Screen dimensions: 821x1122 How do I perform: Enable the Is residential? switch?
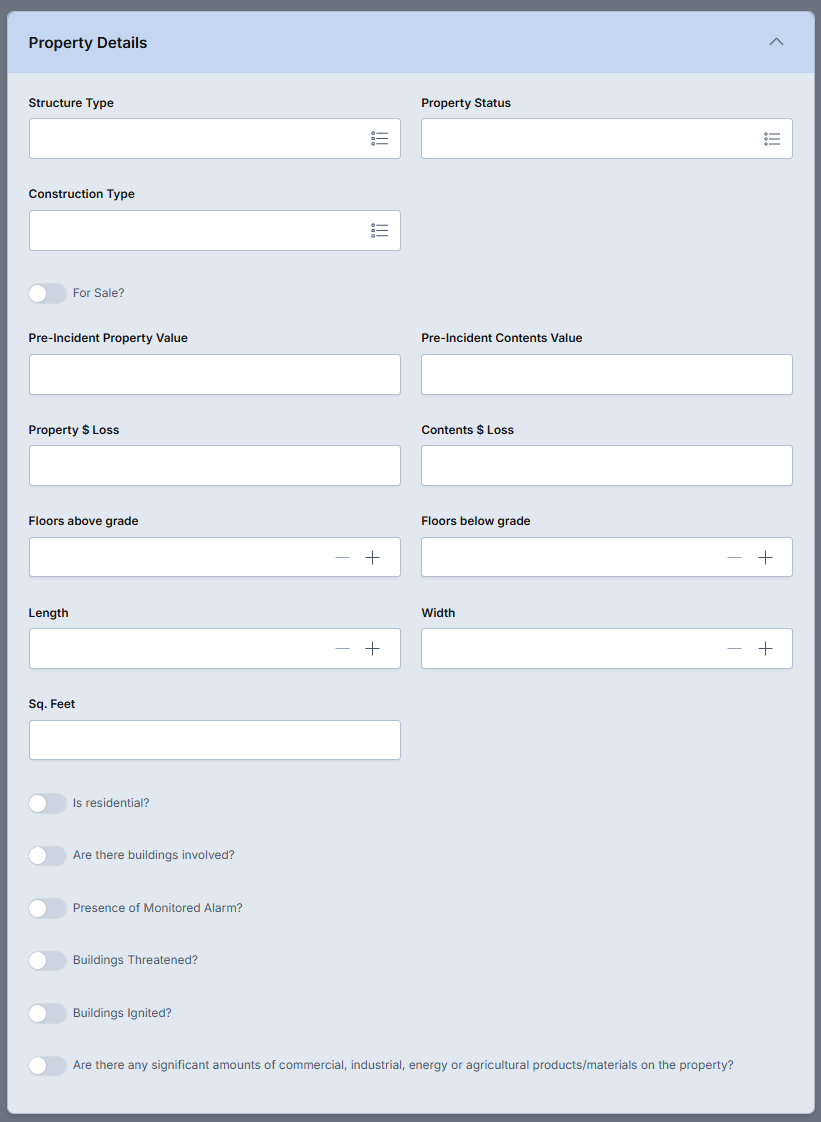47,803
